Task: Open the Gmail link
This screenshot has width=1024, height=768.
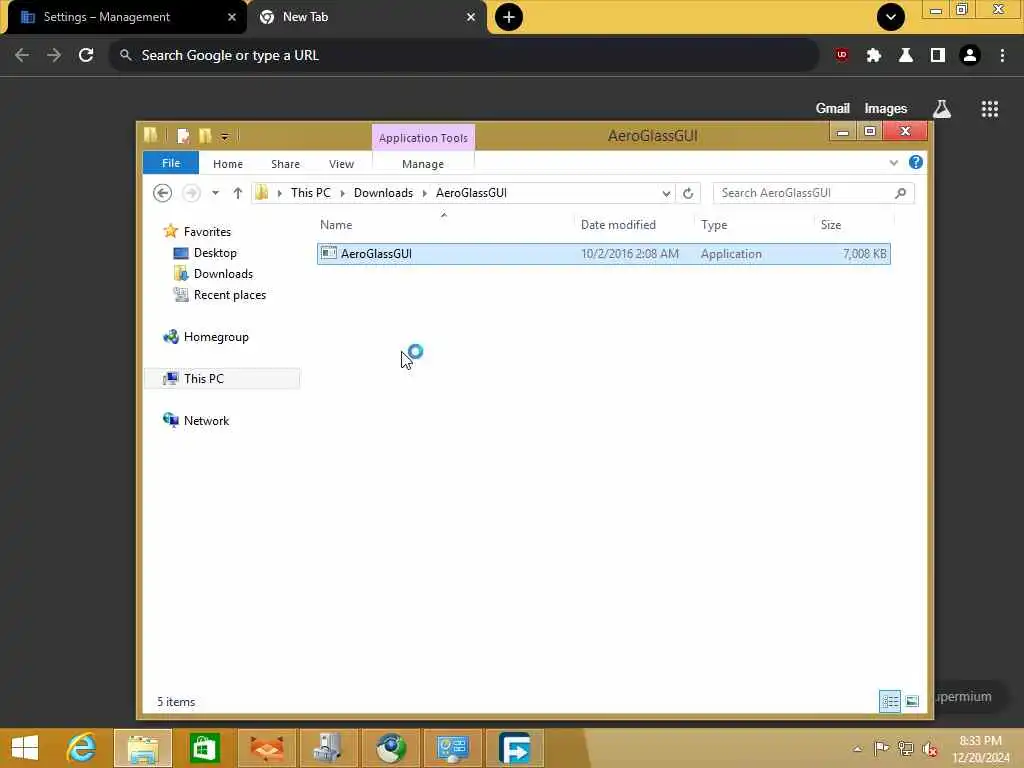Action: [x=832, y=108]
